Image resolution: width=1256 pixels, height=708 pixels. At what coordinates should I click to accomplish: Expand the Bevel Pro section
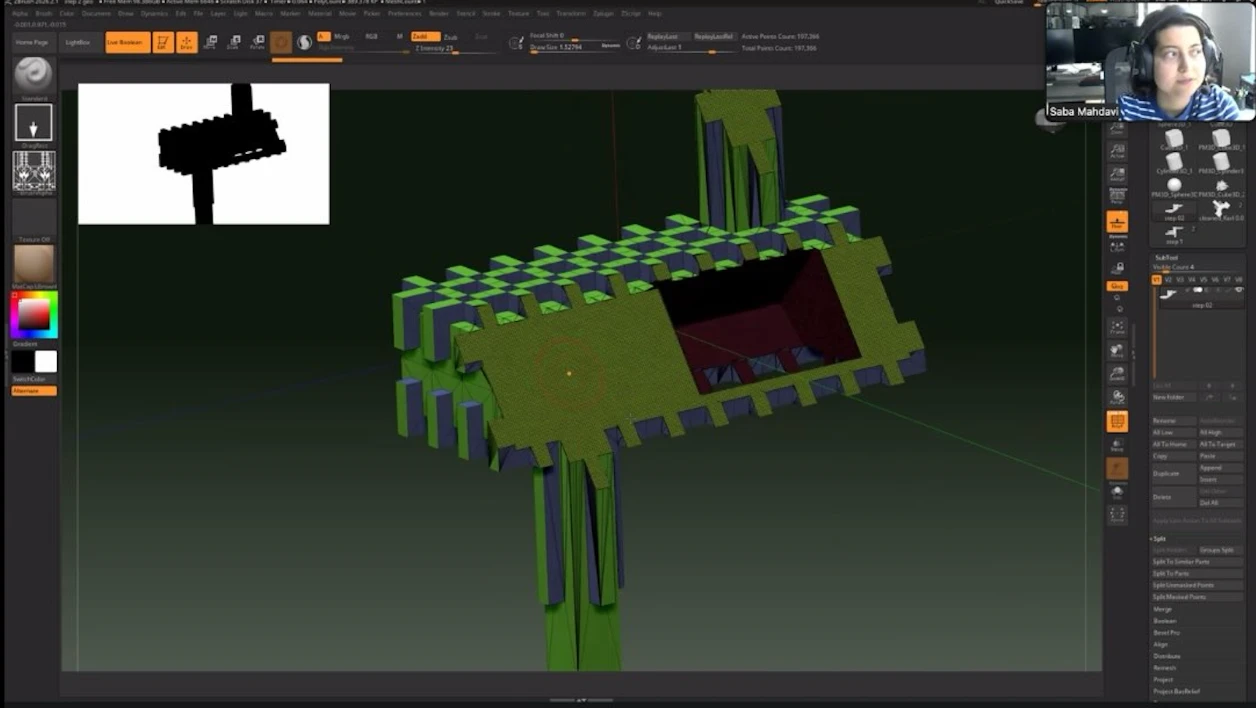1166,633
